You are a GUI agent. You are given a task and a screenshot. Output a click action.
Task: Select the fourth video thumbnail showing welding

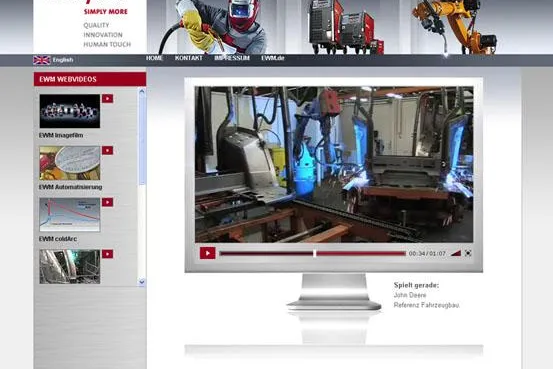coord(70,266)
